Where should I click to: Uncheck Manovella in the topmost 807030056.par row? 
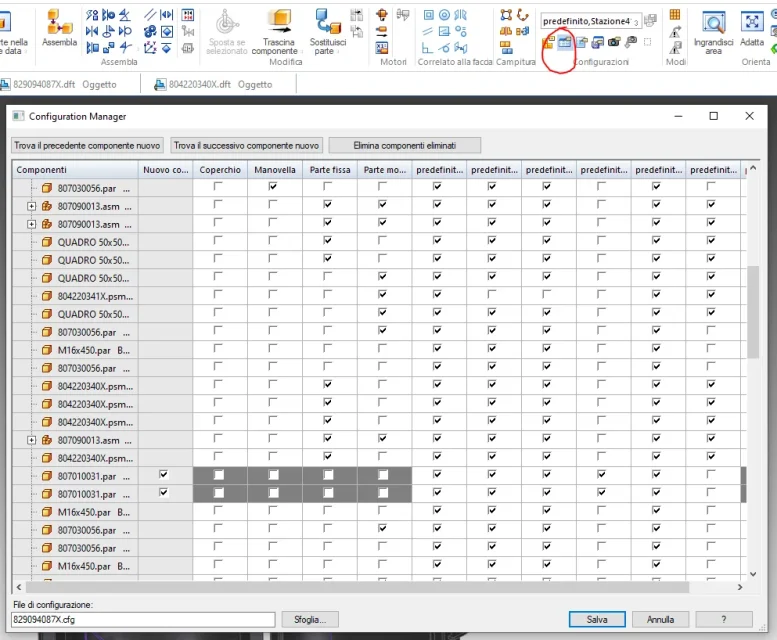[273, 186]
